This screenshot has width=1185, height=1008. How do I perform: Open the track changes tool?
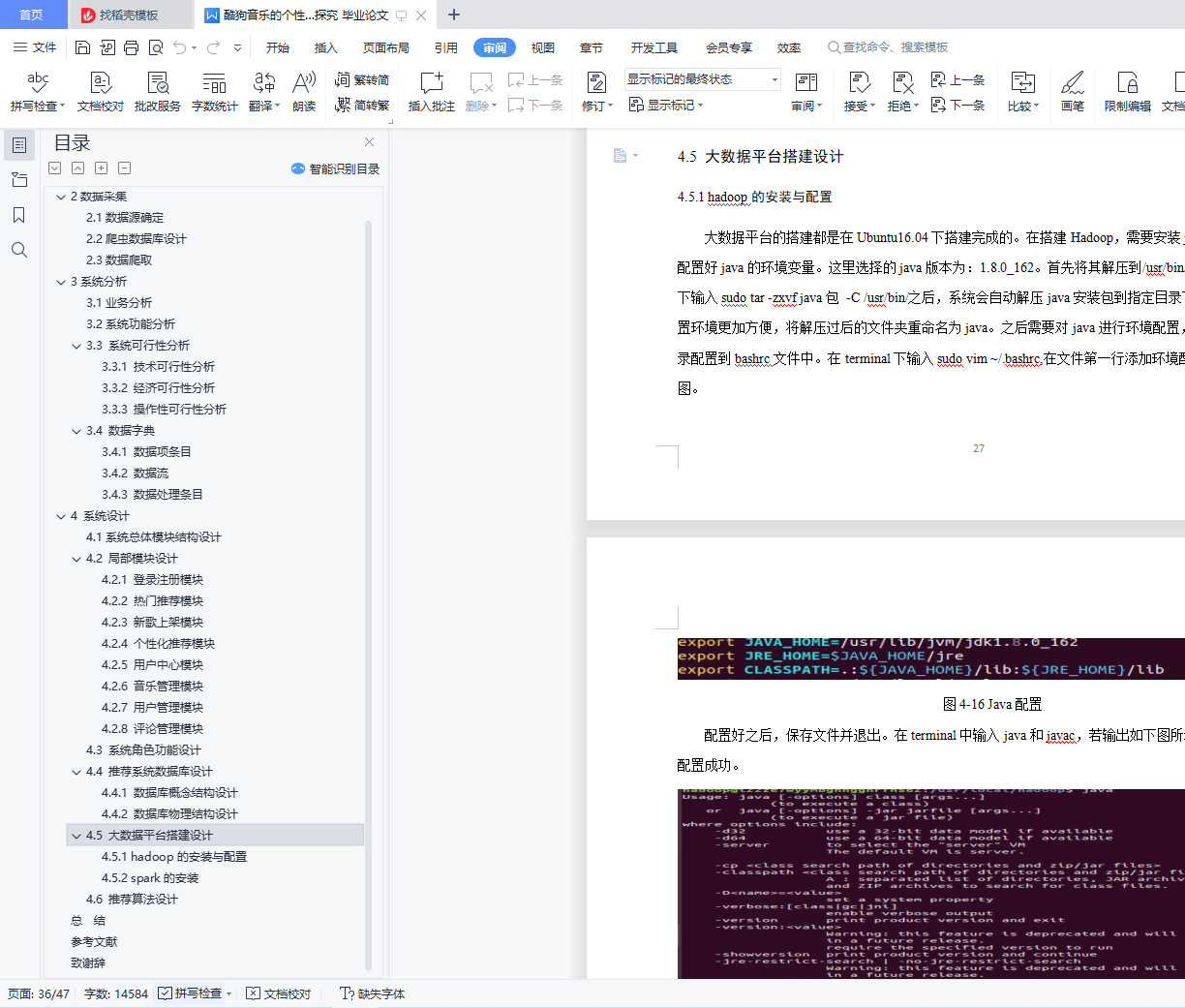coord(596,92)
